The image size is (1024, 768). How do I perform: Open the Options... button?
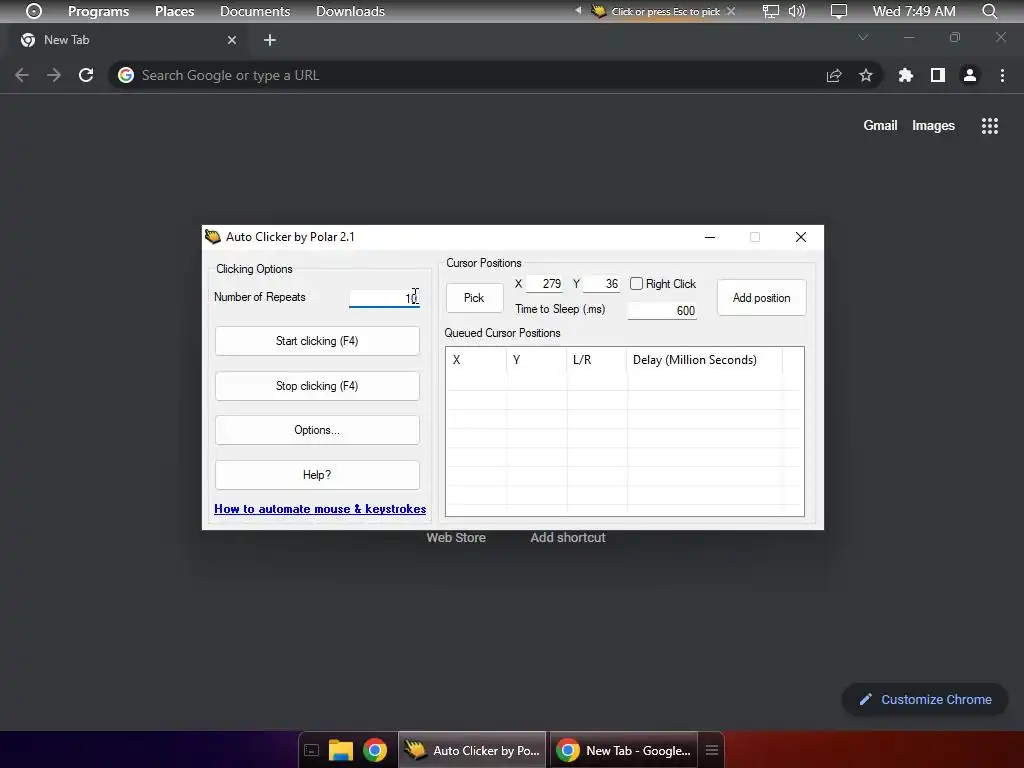(317, 430)
